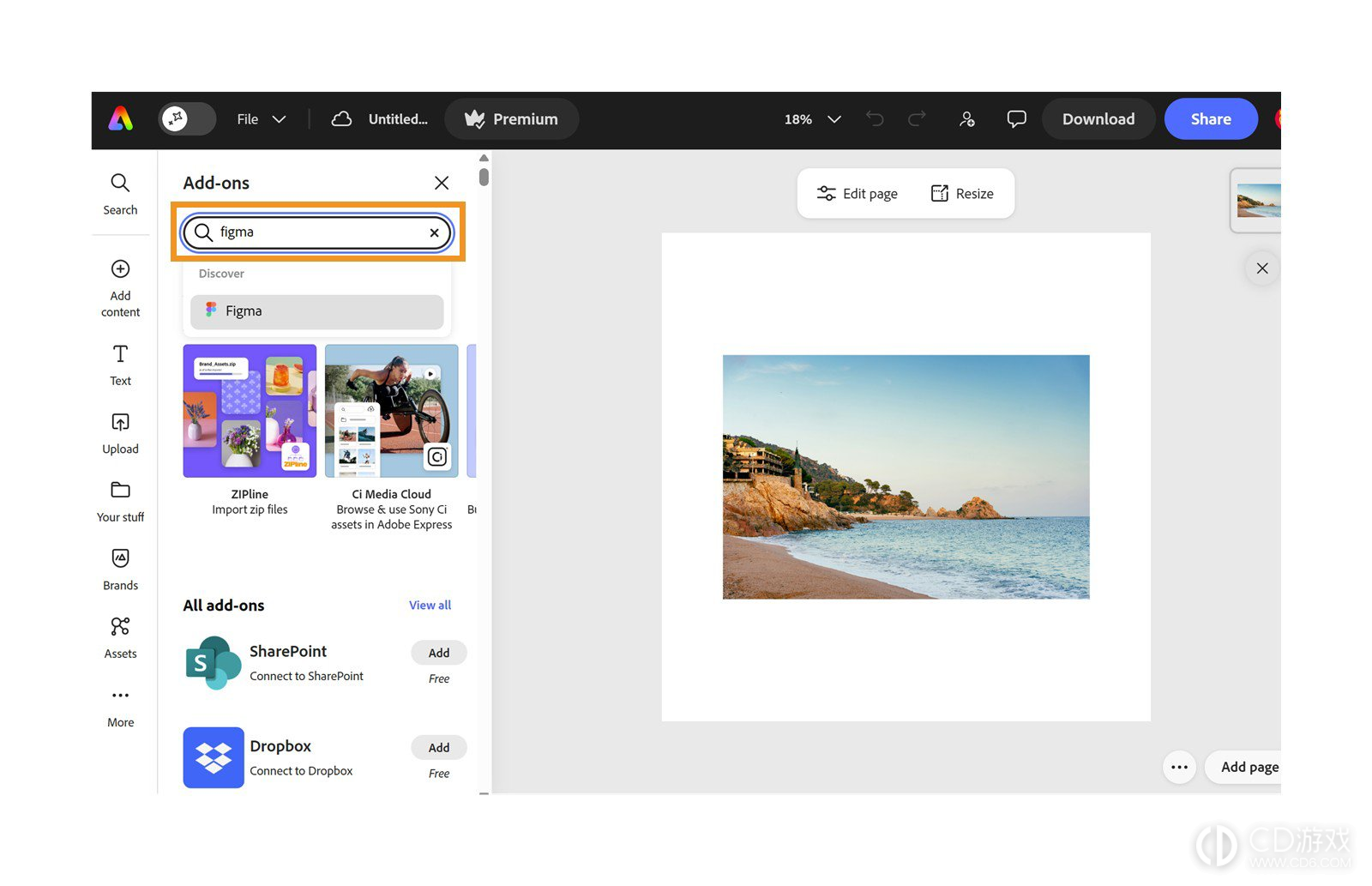Viewport: 1372px width, 886px height.
Task: Select the 18% zoom level value
Action: click(x=797, y=119)
